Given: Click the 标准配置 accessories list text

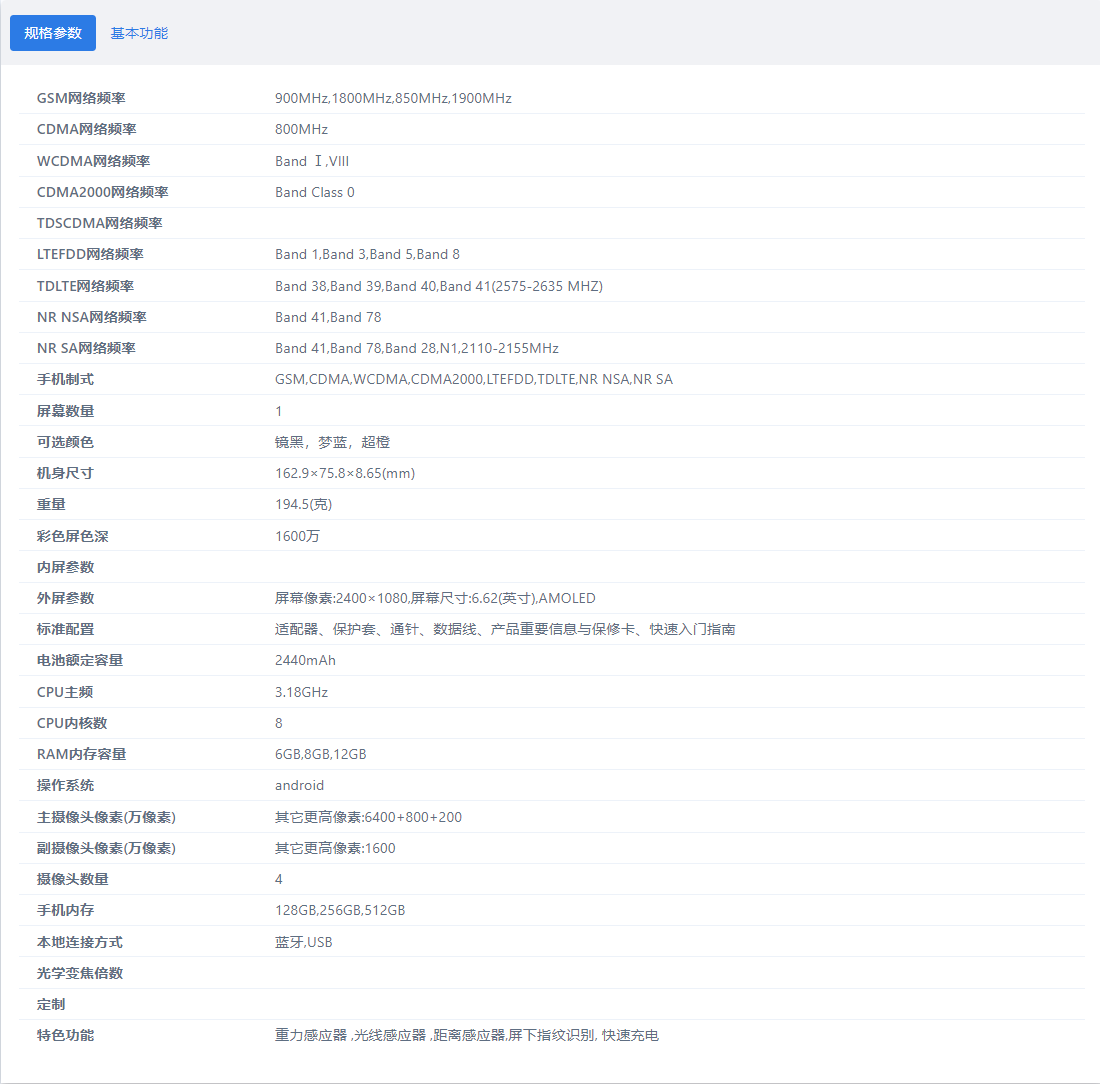Looking at the screenshot, I should (x=505, y=629).
